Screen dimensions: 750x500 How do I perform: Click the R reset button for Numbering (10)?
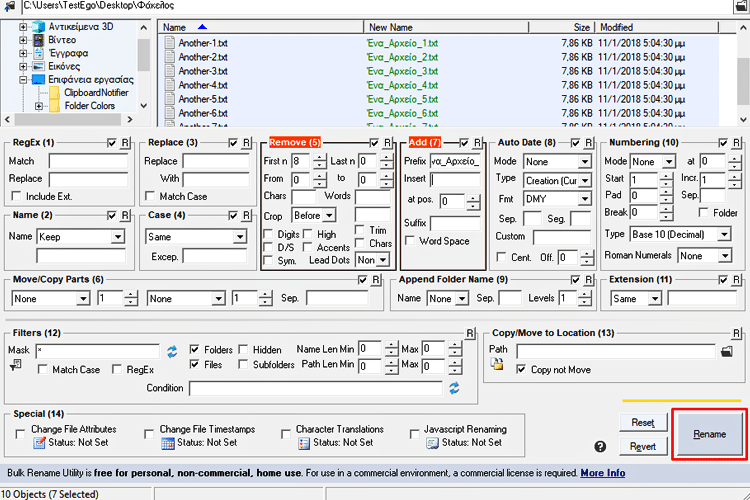(x=736, y=143)
